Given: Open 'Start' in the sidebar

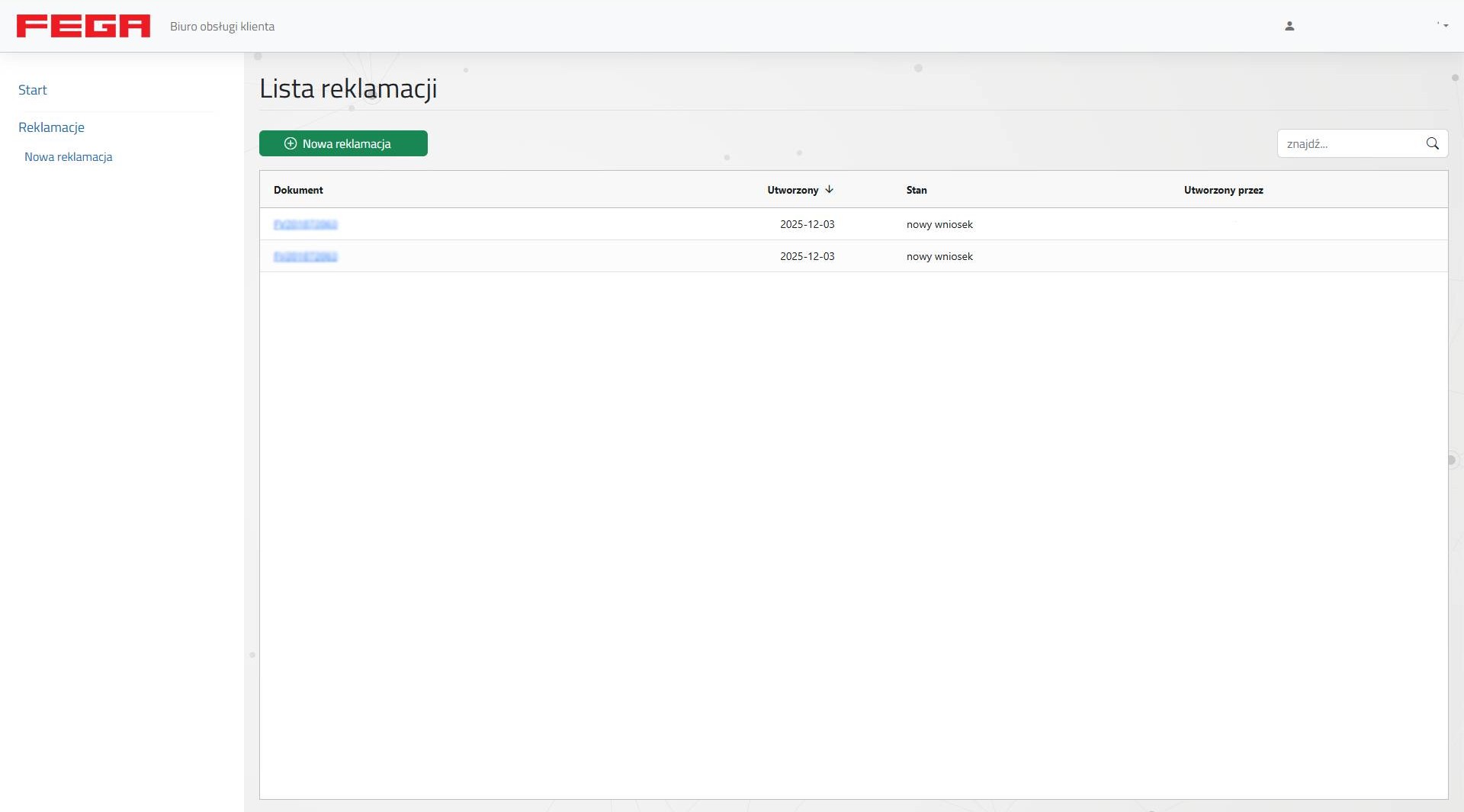Looking at the screenshot, I should tap(33, 90).
